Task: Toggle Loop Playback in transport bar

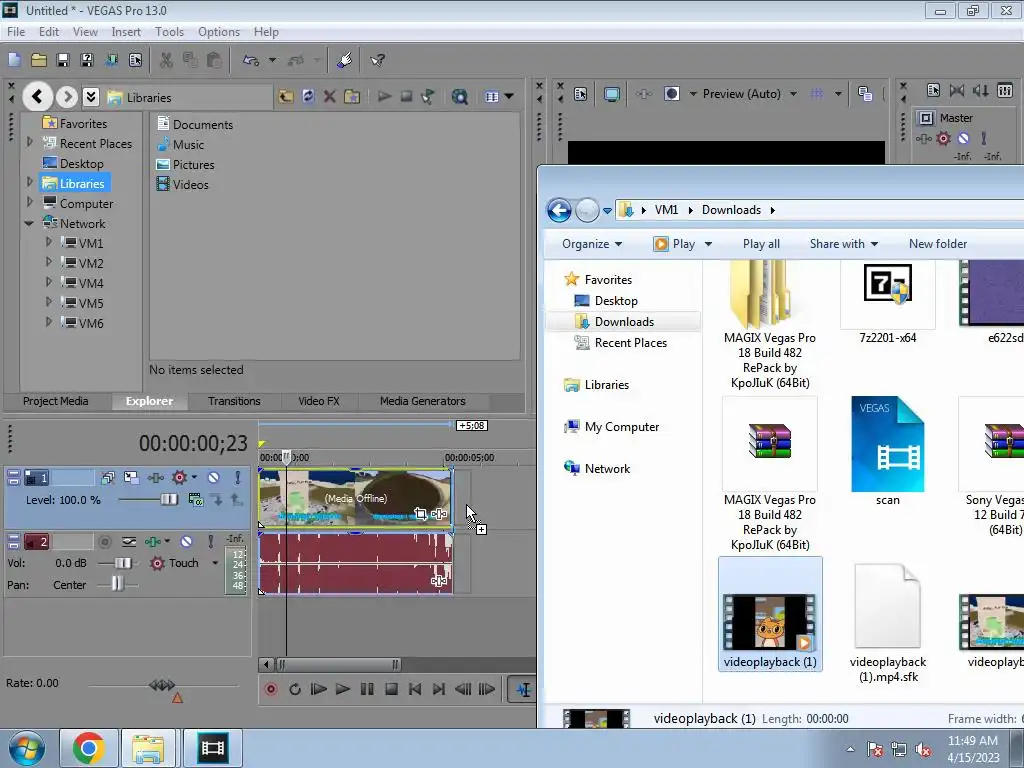Action: pos(295,689)
